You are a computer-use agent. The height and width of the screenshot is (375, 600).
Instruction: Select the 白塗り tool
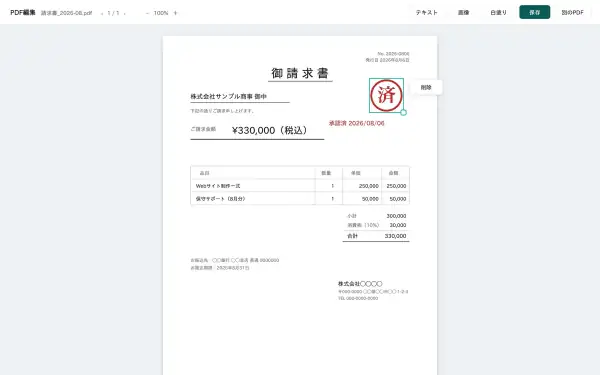498,13
